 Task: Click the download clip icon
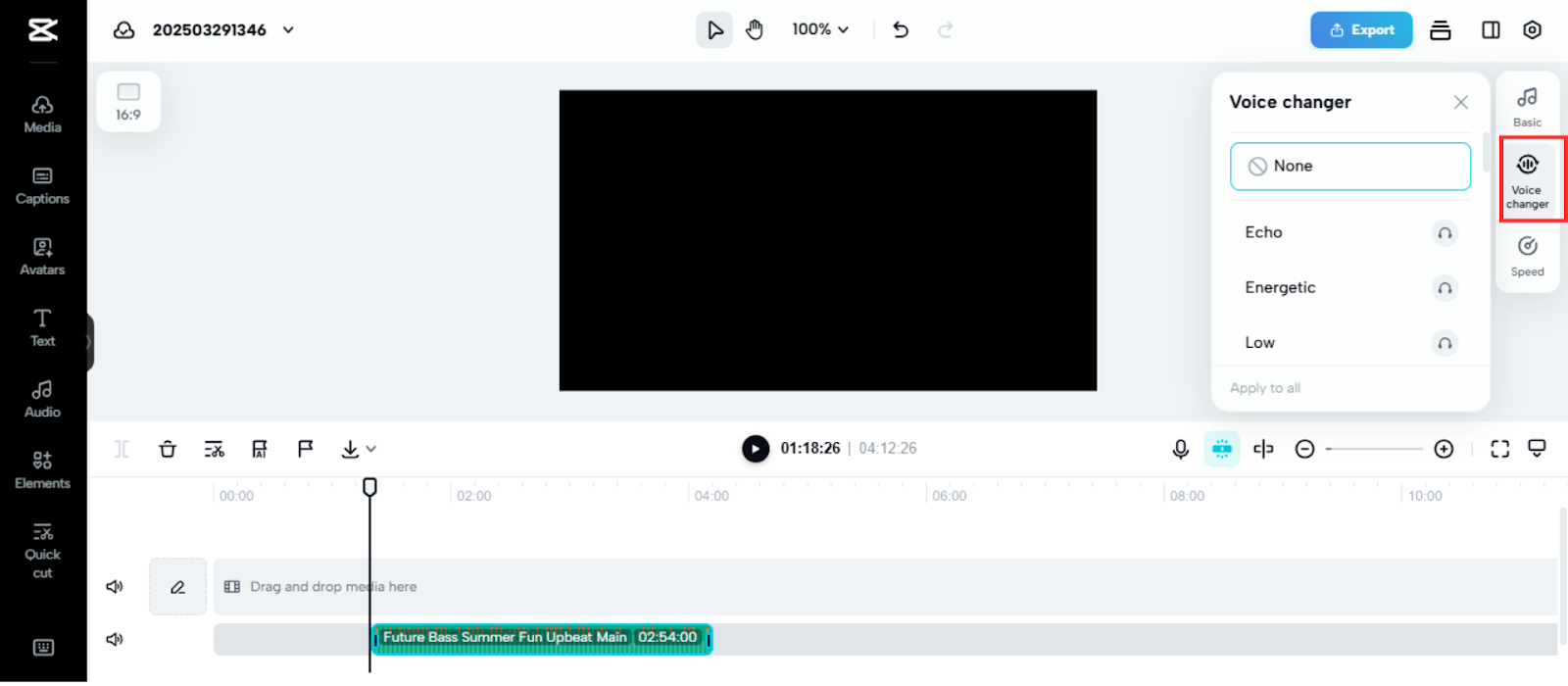(x=350, y=449)
